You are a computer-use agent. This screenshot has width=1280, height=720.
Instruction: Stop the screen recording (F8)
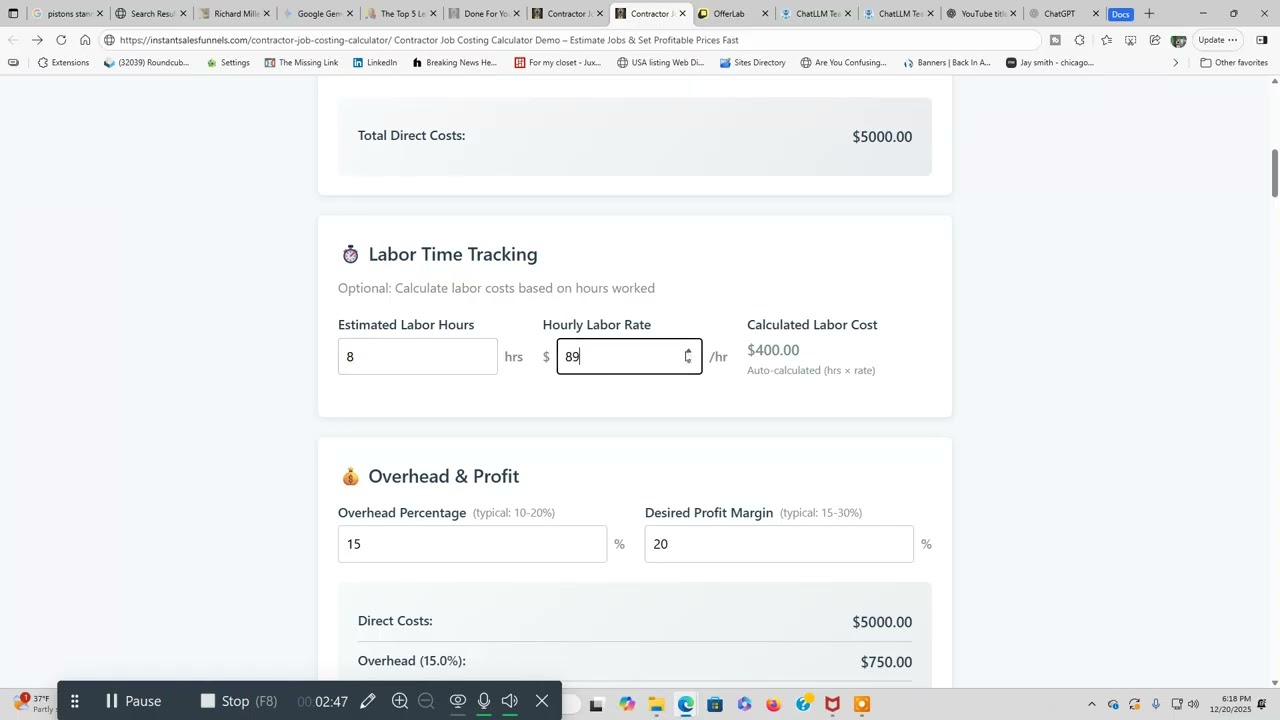click(238, 701)
